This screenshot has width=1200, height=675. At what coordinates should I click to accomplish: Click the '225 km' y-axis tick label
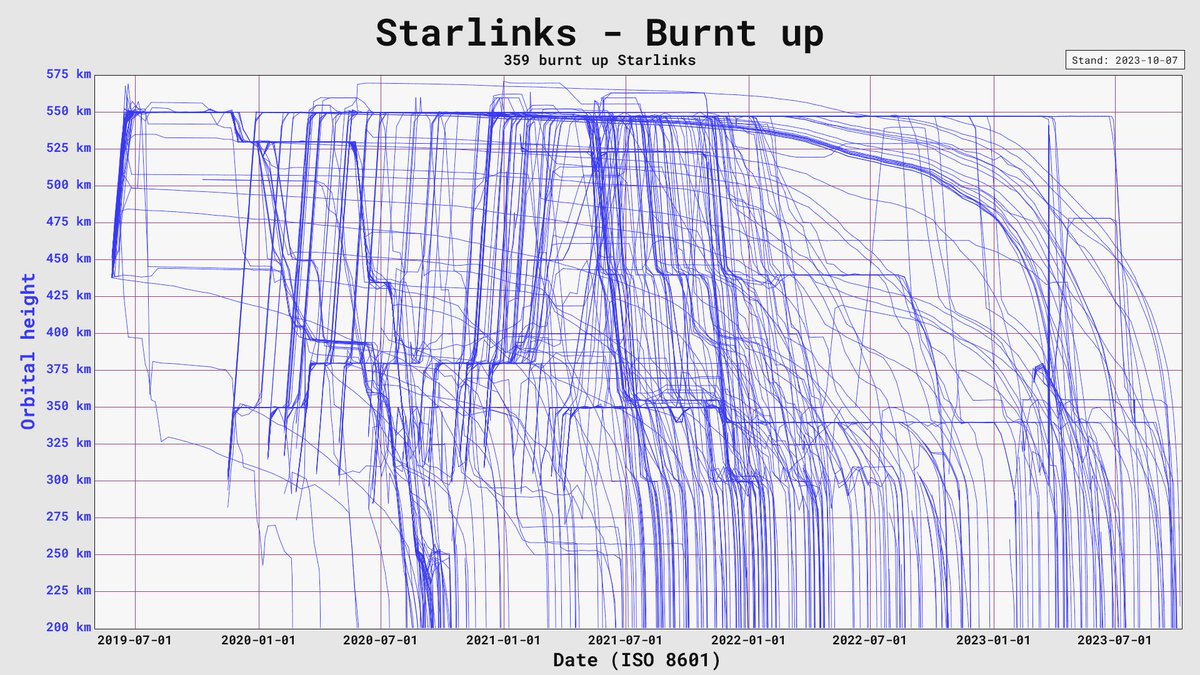tap(68, 591)
